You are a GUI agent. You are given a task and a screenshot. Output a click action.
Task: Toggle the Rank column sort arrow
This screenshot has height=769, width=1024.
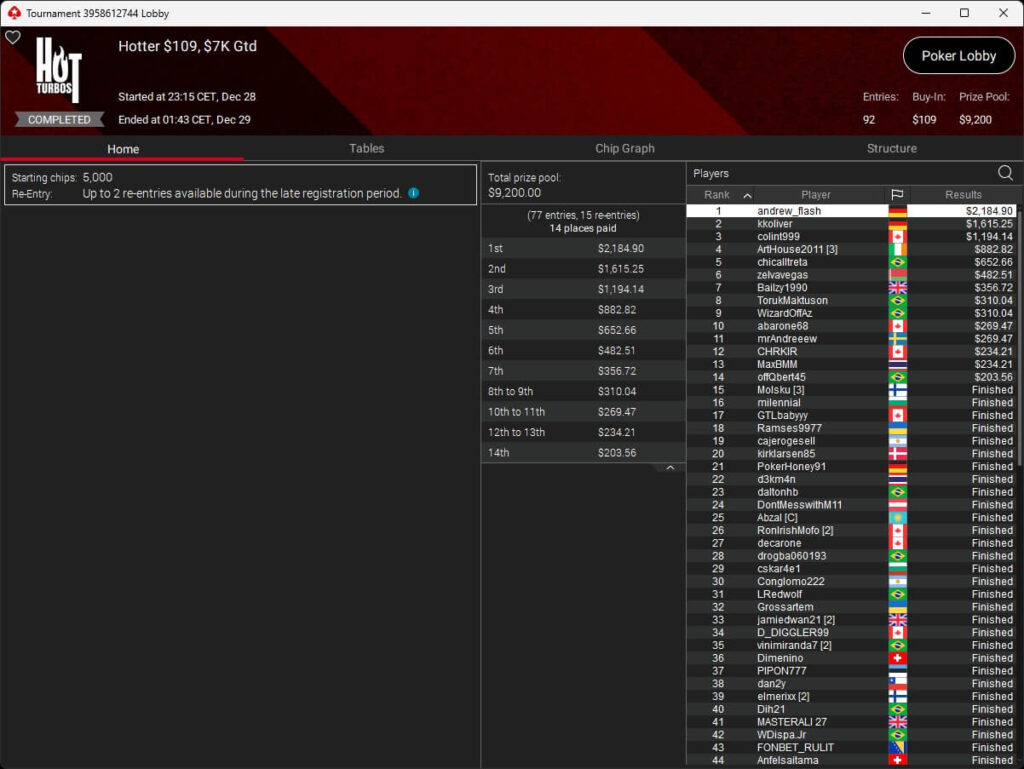tap(747, 195)
